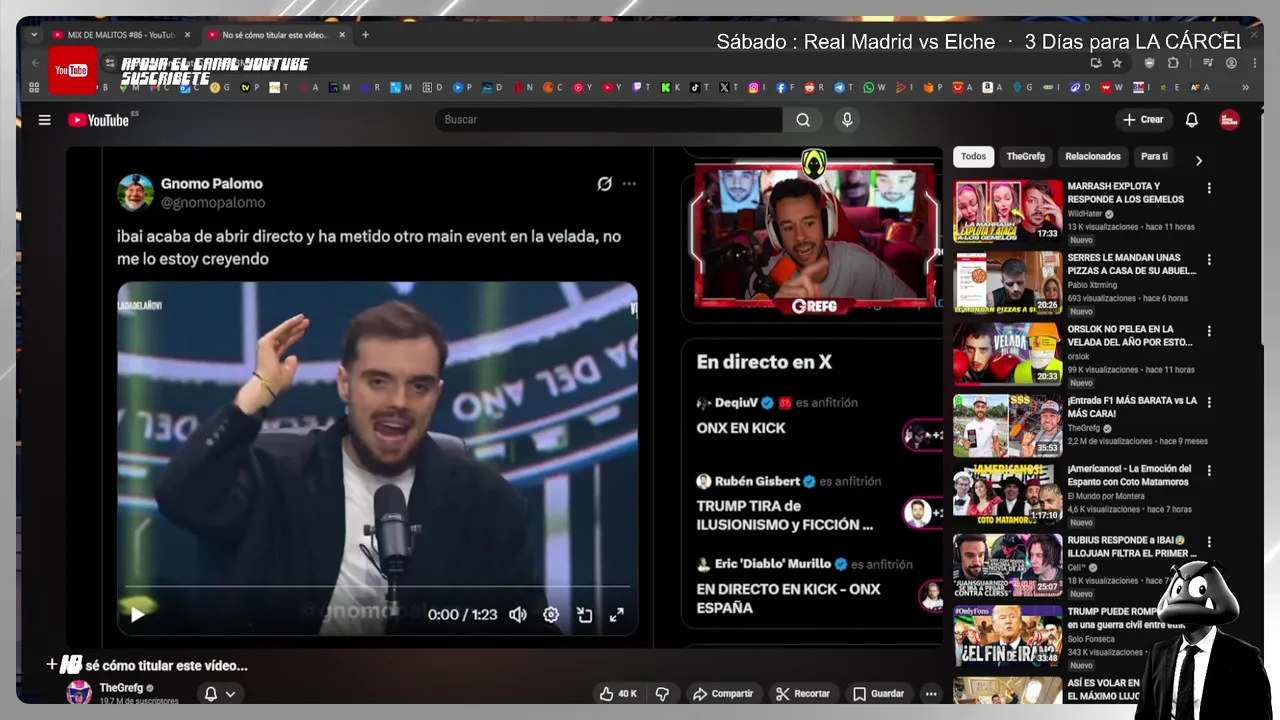Screen dimensions: 1280x720
Task: Click the Crear button
Action: [x=1144, y=120]
